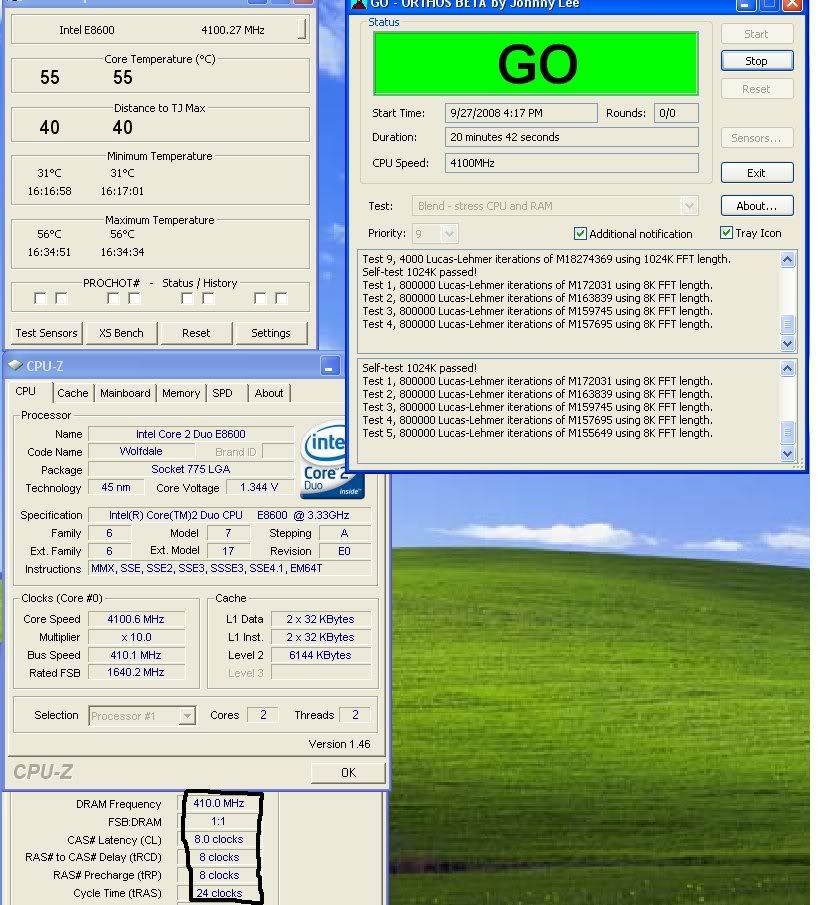Open Settings in the temperature monitor
Image resolution: width=840 pixels, height=905 pixels.
pos(271,333)
